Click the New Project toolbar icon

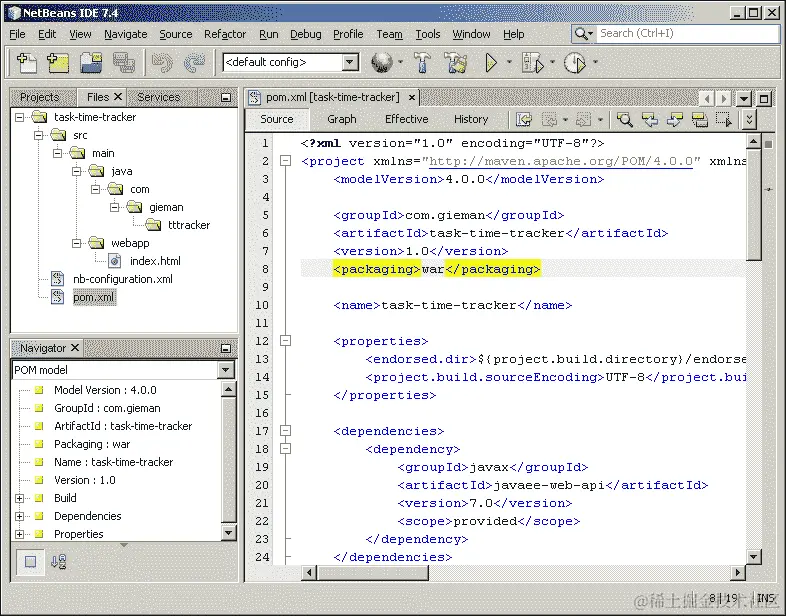click(x=58, y=63)
